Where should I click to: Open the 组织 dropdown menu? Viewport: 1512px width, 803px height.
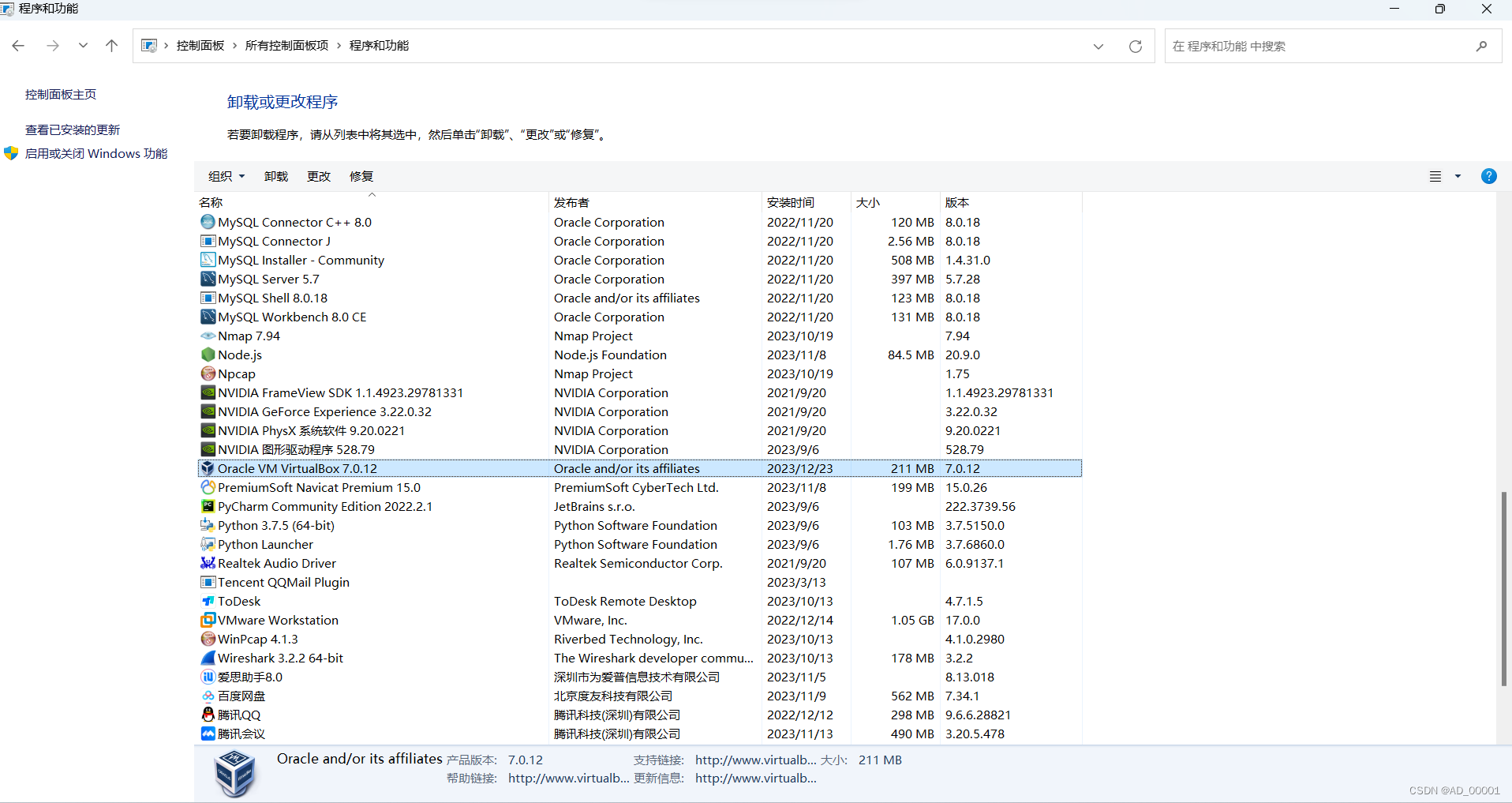(226, 176)
